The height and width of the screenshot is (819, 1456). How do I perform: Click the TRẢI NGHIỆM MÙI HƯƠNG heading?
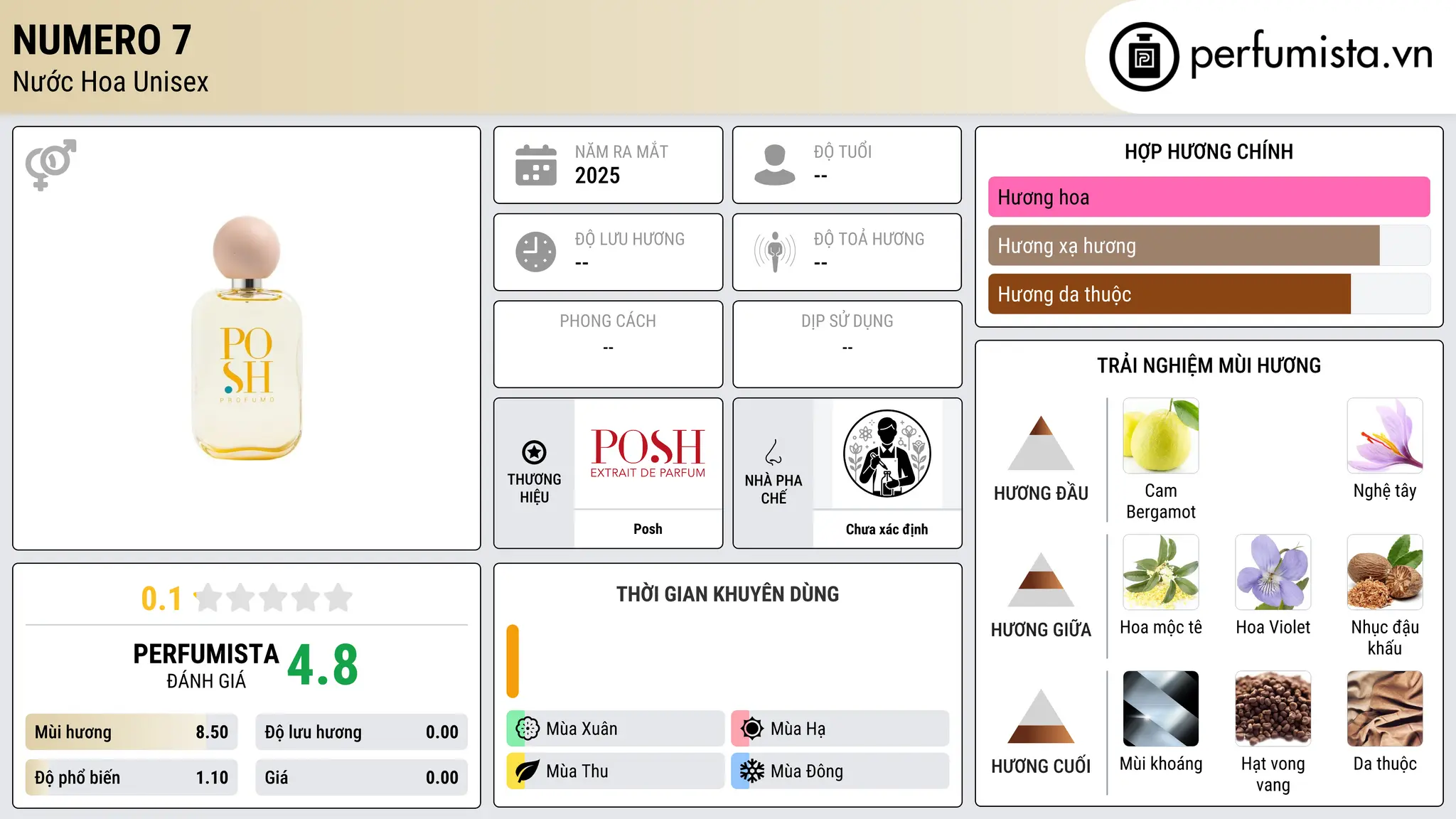click(x=1209, y=365)
